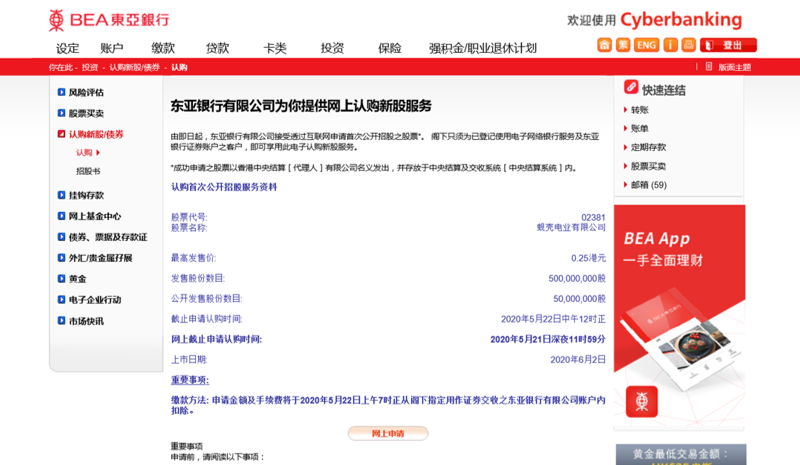Image resolution: width=800 pixels, height=465 pixels.
Task: Open the 投资 menu
Action: point(332,48)
